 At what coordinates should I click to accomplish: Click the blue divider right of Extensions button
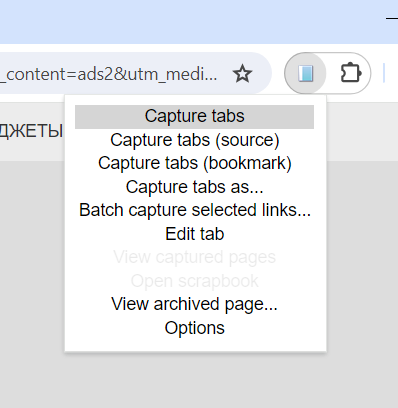(384, 73)
